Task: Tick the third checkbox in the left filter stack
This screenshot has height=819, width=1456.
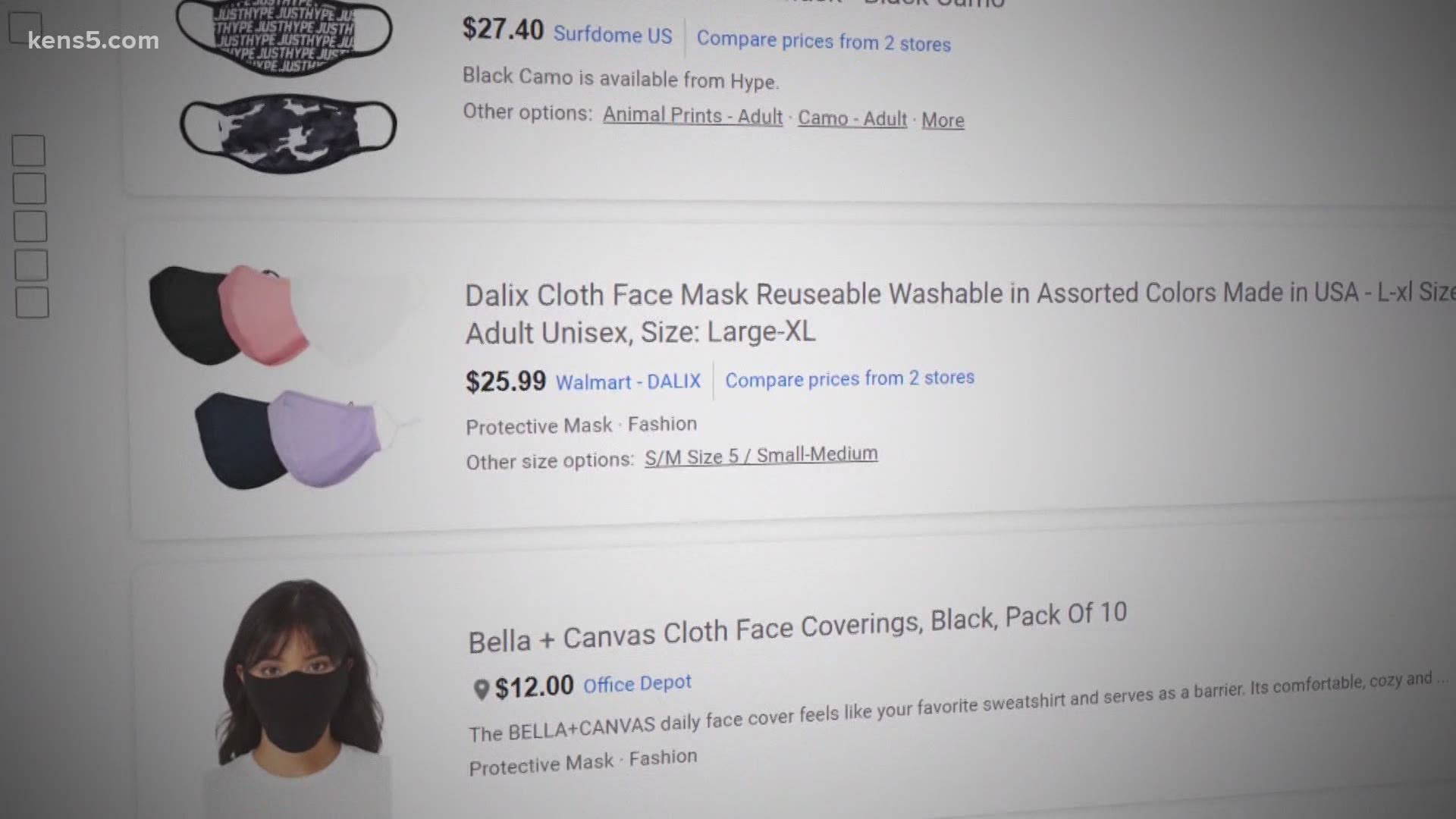Action: [x=30, y=226]
